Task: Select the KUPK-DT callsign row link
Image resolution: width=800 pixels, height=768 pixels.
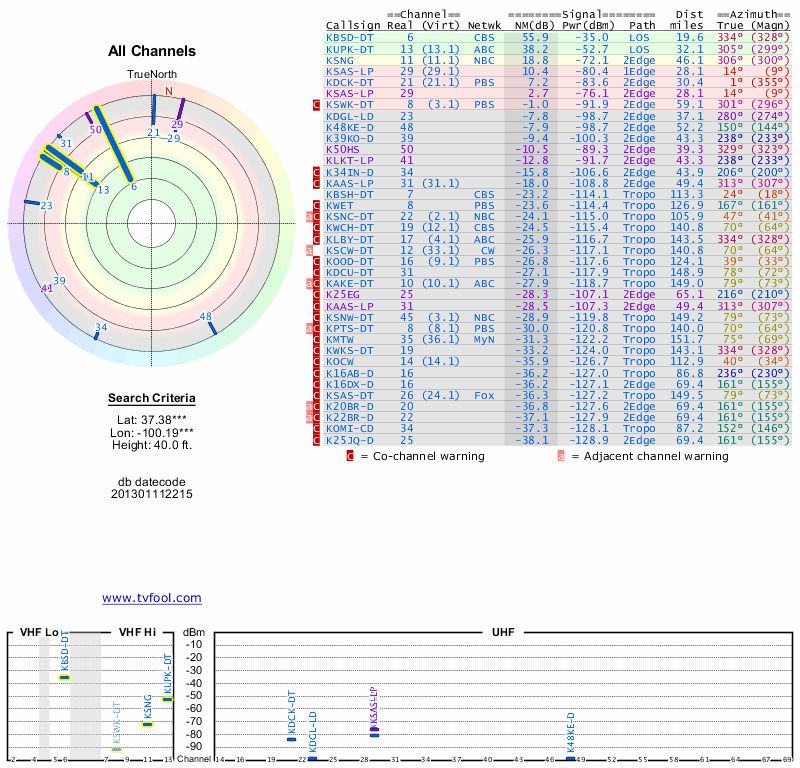Action: coord(350,48)
